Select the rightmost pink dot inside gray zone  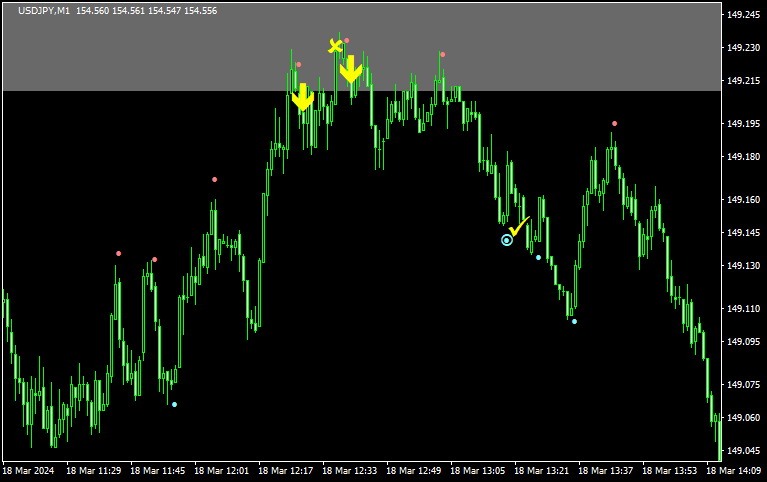click(442, 55)
